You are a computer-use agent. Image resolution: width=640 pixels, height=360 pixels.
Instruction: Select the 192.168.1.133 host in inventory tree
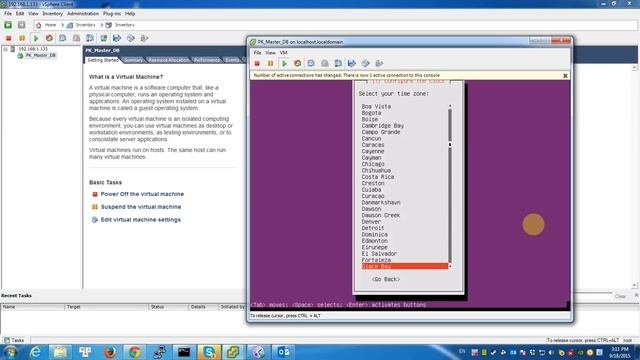33,49
